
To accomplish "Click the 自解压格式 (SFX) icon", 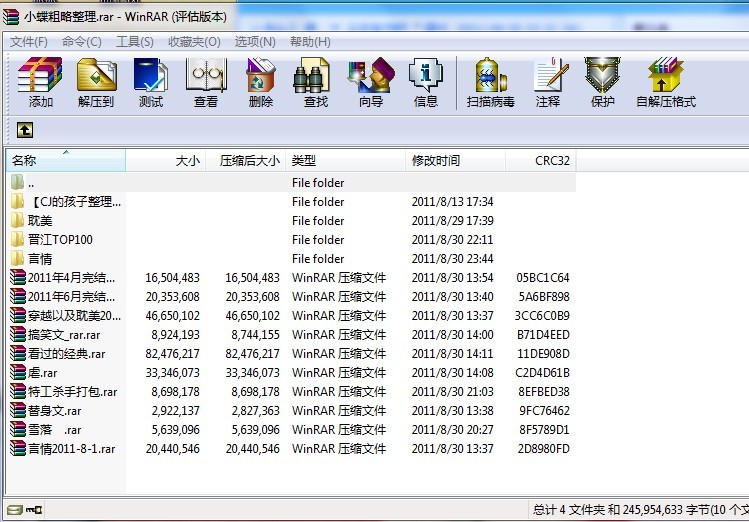I will pos(666,81).
